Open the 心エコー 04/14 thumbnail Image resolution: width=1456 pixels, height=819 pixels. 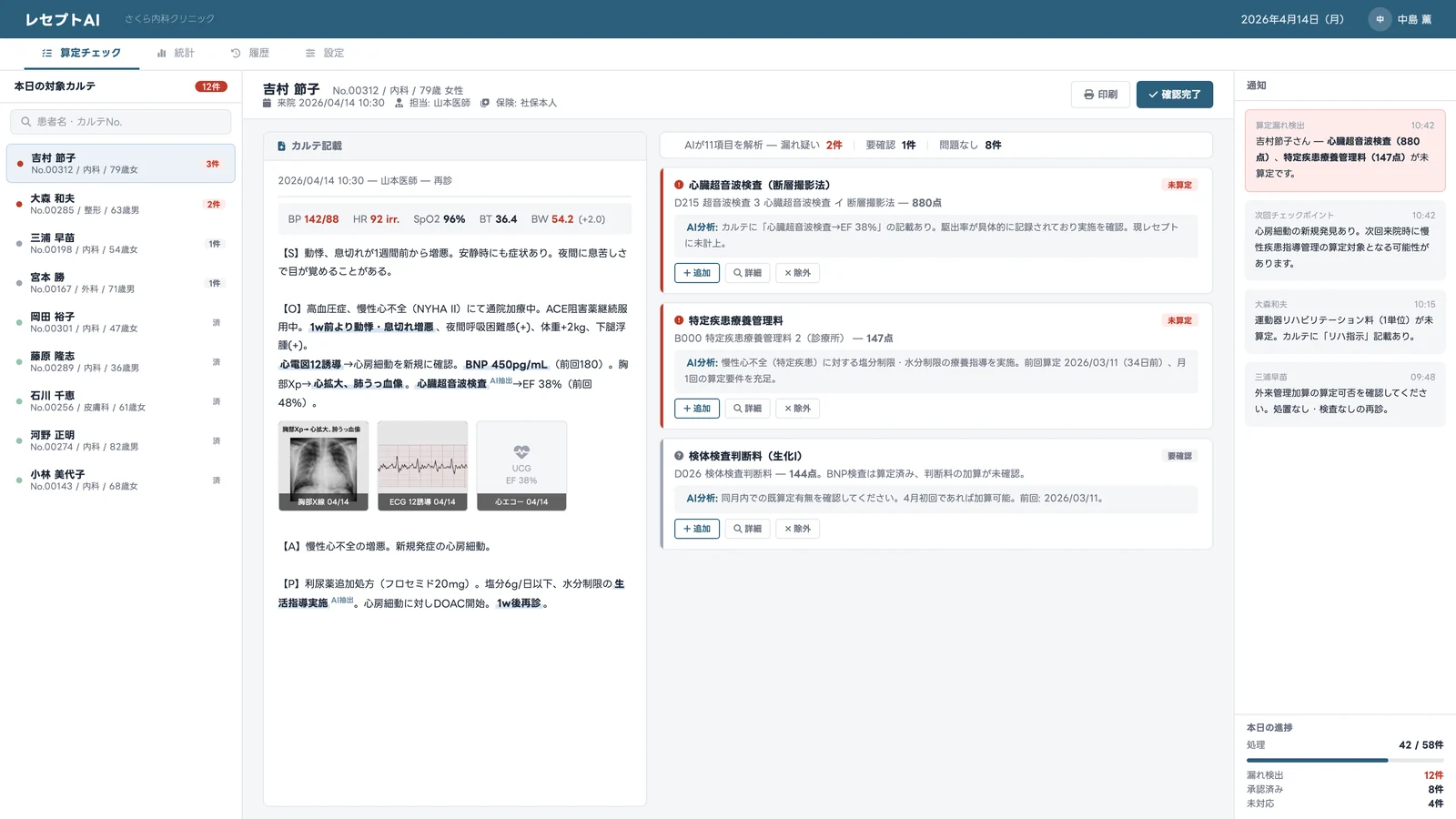coord(521,465)
